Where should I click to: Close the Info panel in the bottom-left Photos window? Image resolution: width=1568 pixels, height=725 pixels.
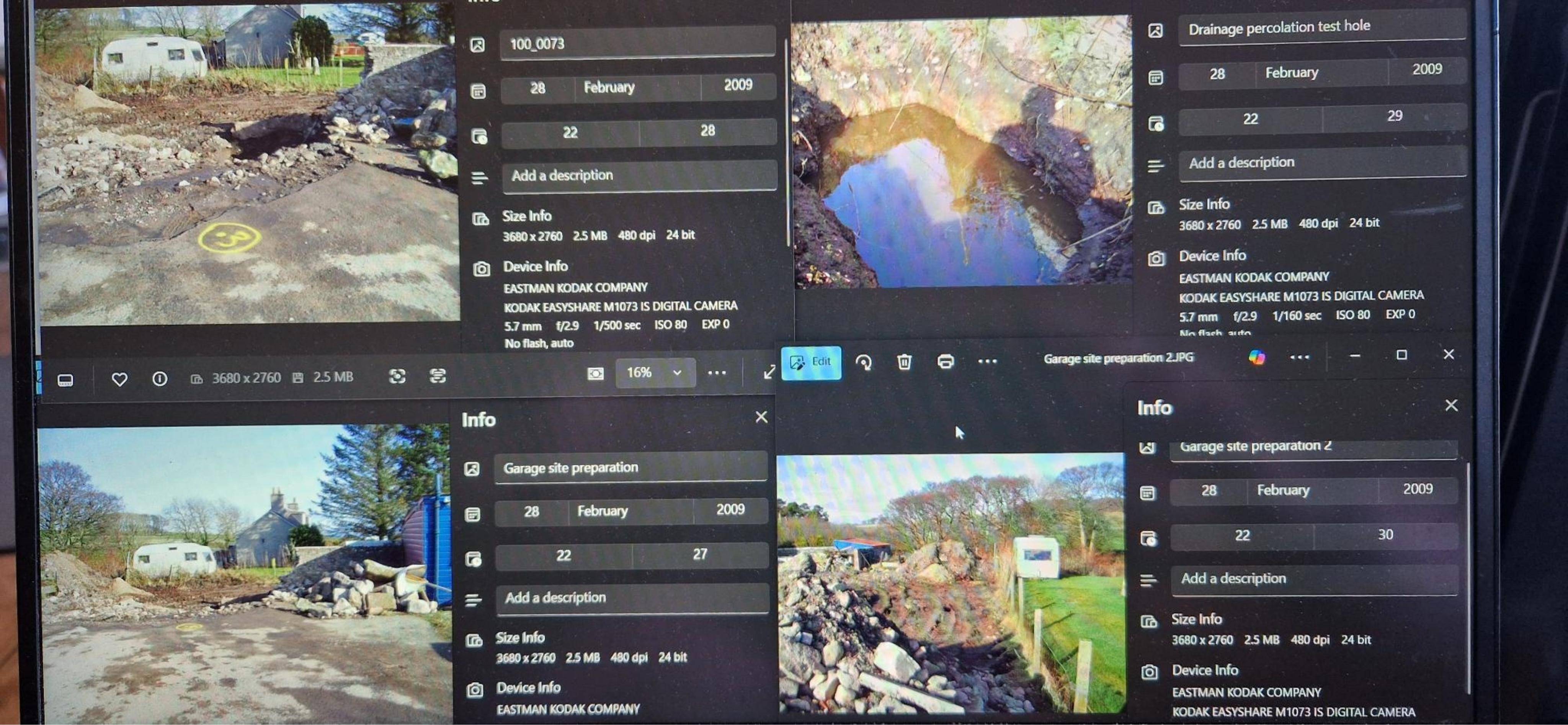[761, 417]
